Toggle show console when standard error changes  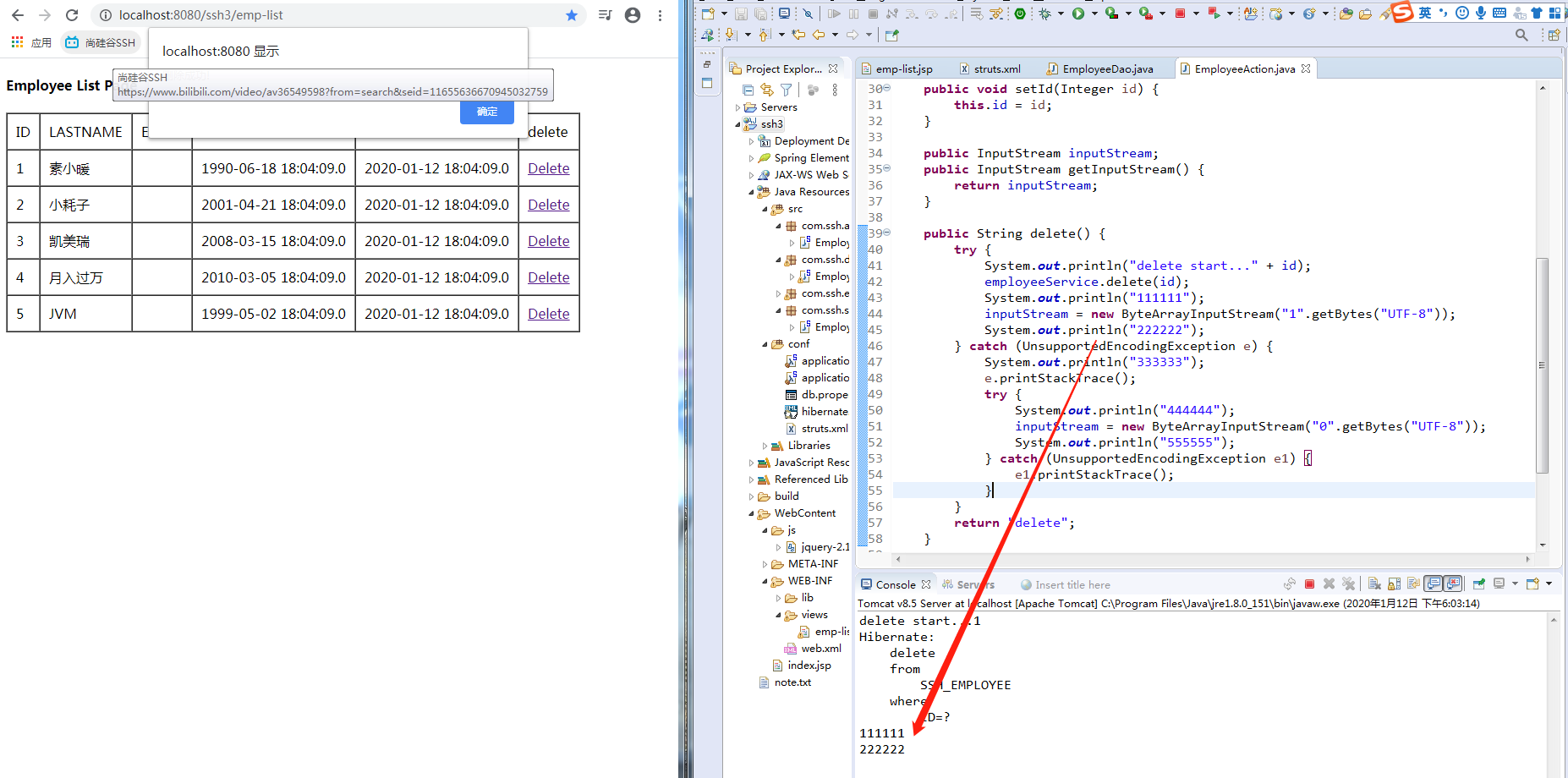point(1453,584)
